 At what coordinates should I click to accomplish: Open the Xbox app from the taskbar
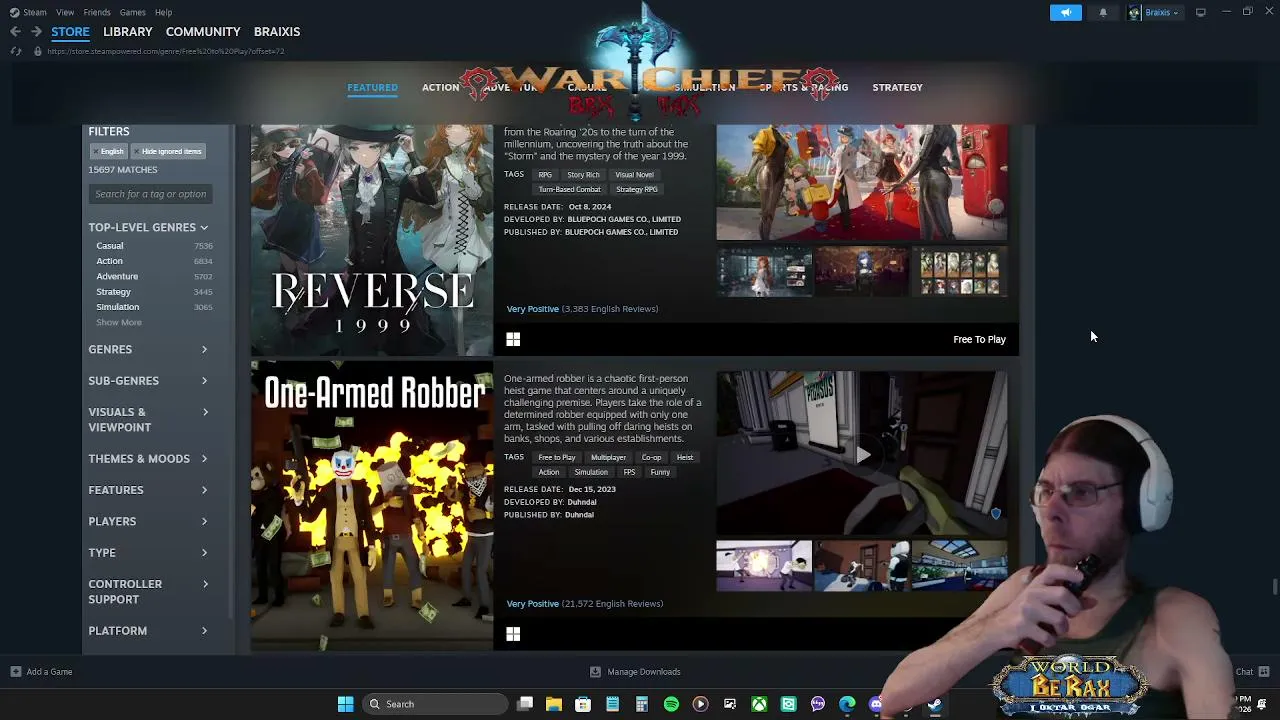[x=759, y=704]
